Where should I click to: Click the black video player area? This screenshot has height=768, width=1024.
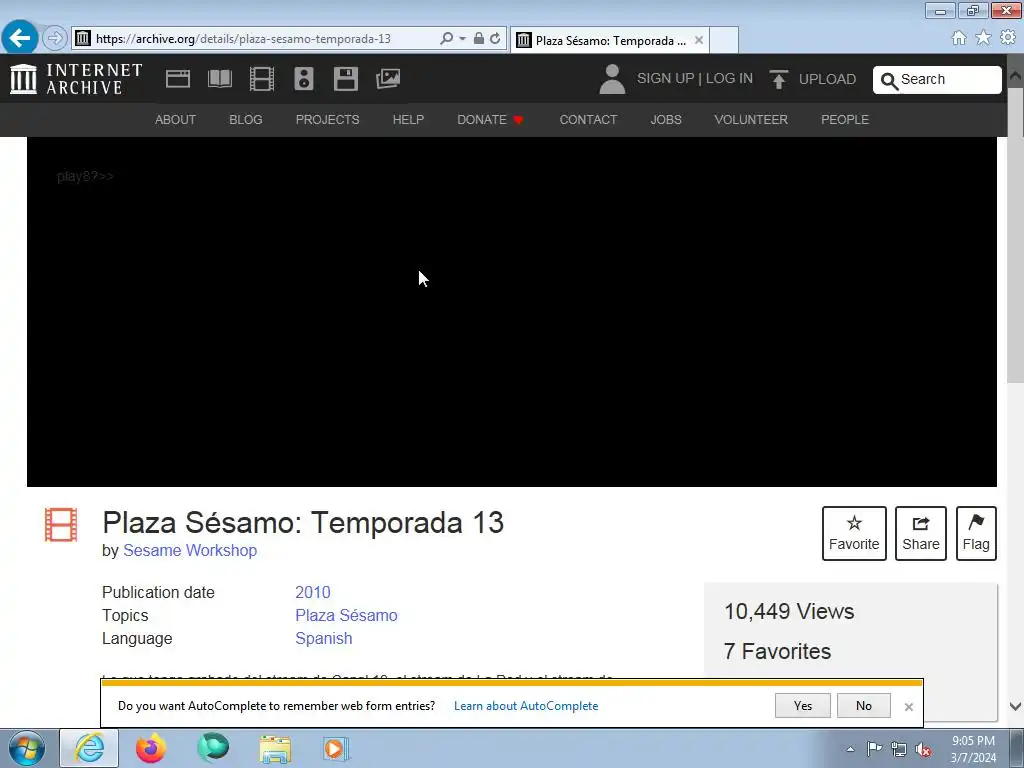coord(511,312)
